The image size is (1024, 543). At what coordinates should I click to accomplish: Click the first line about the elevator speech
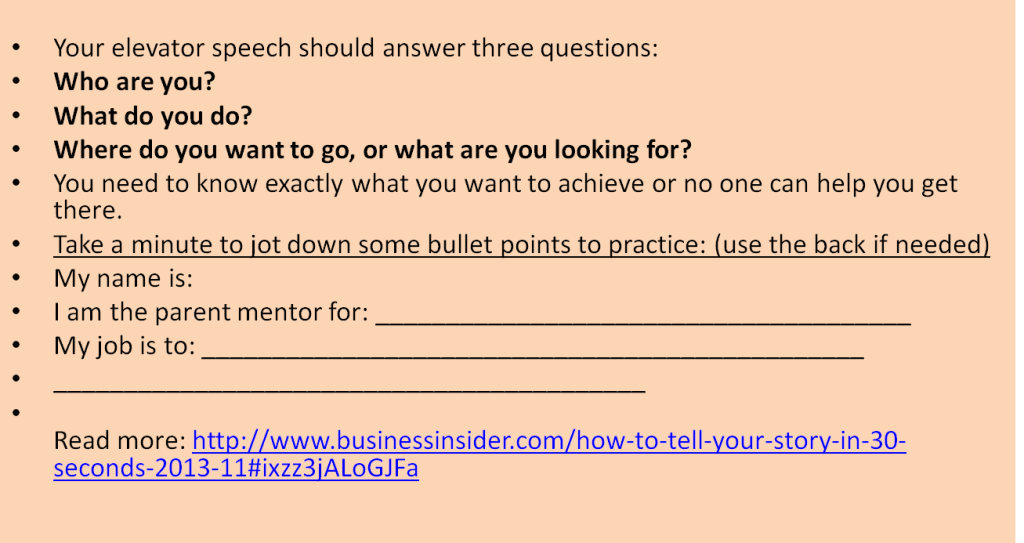356,48
